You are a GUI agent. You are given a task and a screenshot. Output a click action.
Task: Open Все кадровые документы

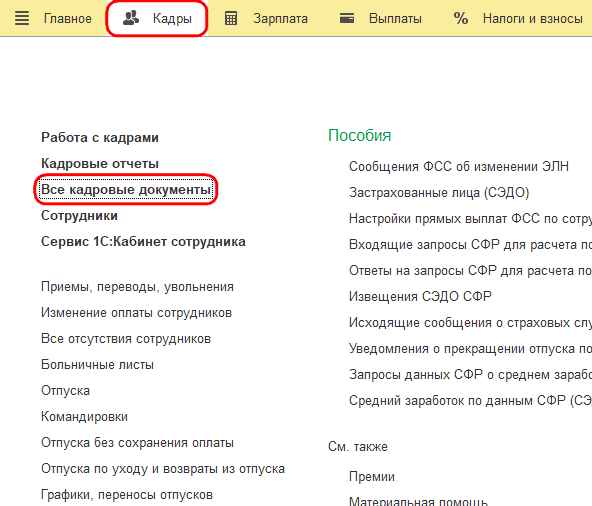coord(126,190)
